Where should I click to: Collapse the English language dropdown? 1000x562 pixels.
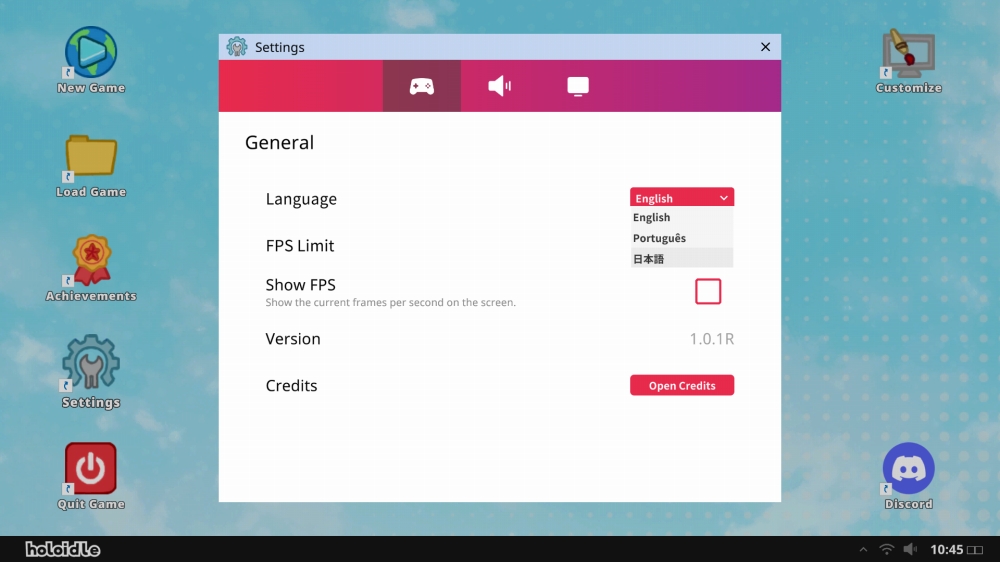[682, 198]
